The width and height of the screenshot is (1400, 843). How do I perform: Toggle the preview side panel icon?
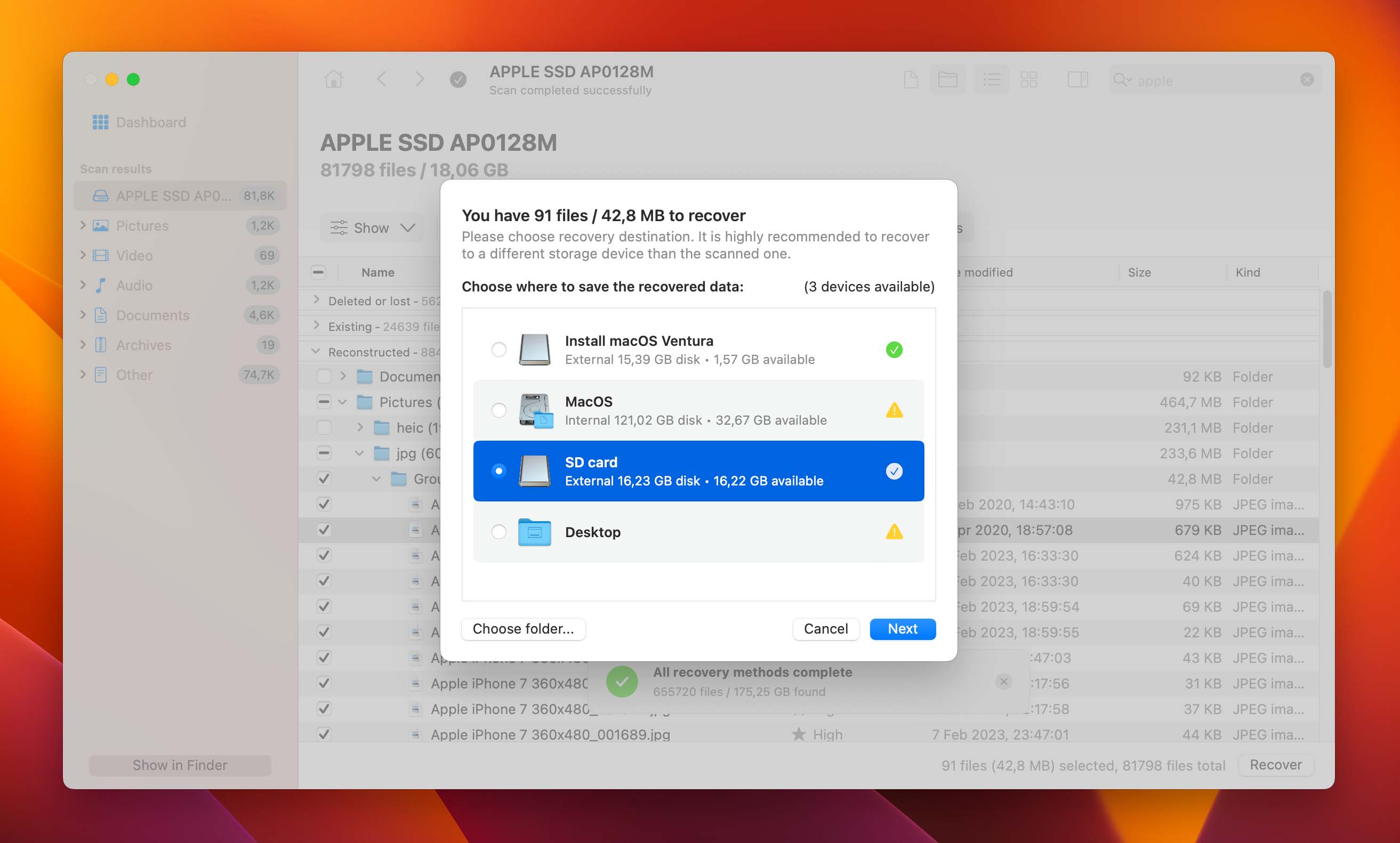click(1077, 79)
